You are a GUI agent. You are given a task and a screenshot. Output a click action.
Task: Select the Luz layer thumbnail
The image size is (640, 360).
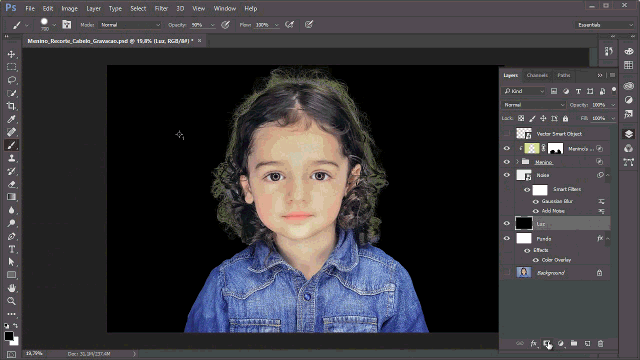524,223
